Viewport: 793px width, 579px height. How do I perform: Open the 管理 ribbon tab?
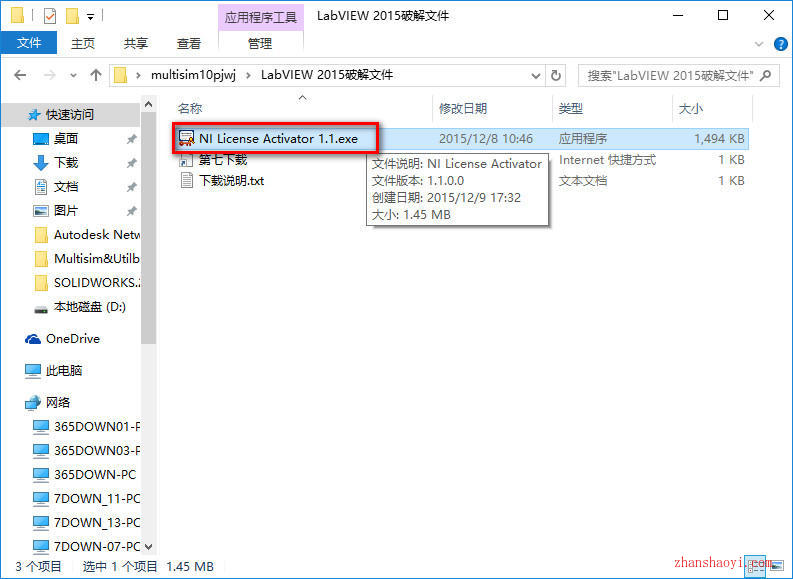click(x=260, y=43)
